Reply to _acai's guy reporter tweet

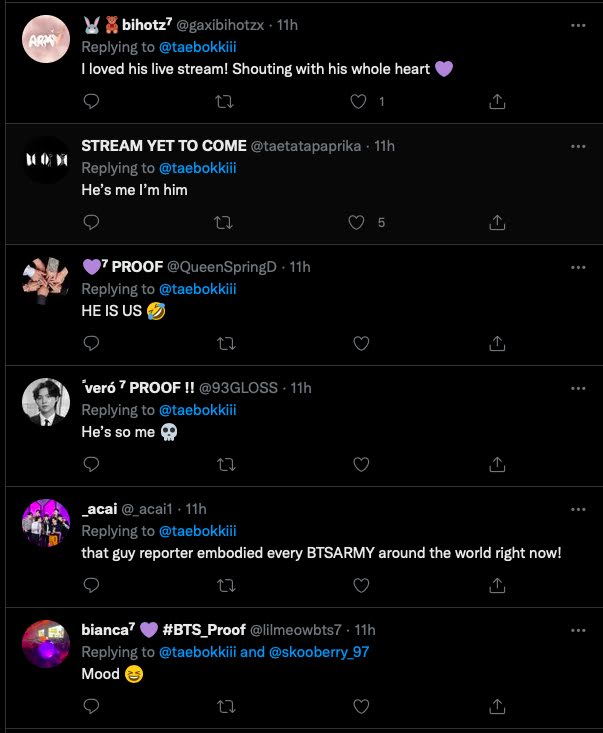pos(91,585)
